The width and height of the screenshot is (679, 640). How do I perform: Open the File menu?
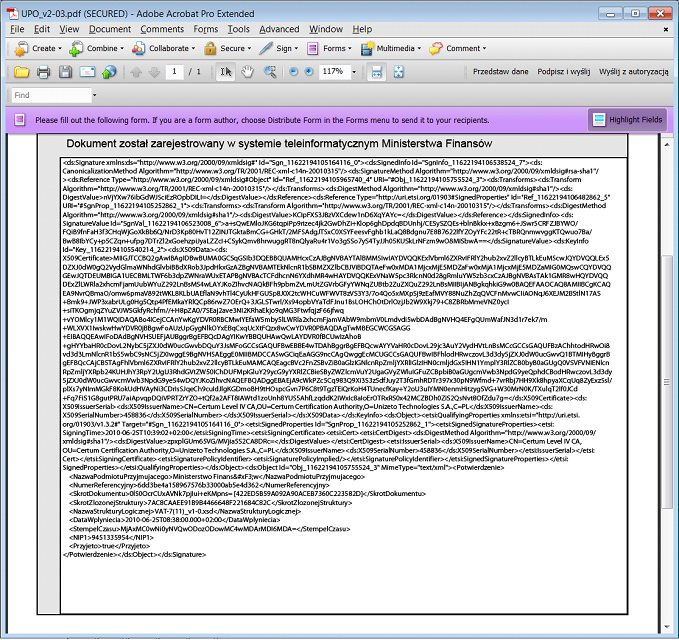(x=17, y=29)
